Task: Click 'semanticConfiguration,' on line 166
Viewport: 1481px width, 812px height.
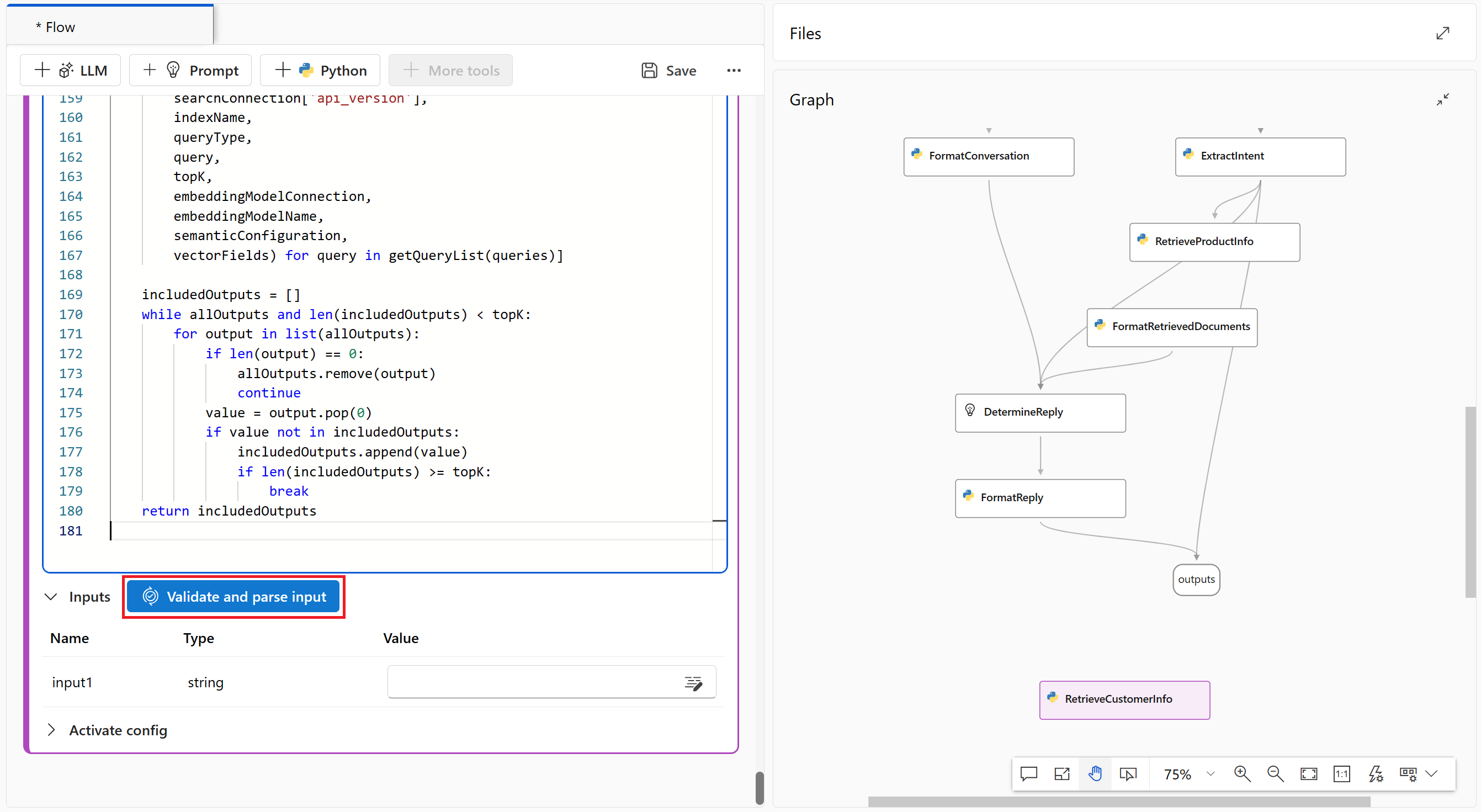Action: [x=261, y=236]
